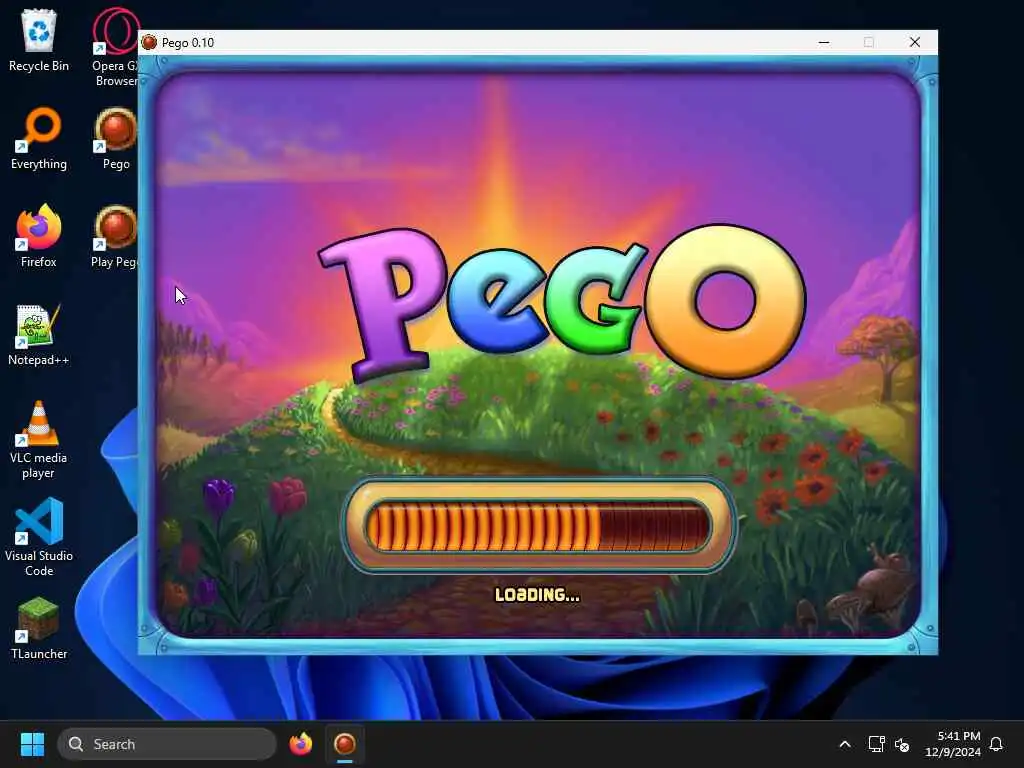Click the Pego taskbar icon
Viewport: 1024px width, 768px height.
pos(345,744)
